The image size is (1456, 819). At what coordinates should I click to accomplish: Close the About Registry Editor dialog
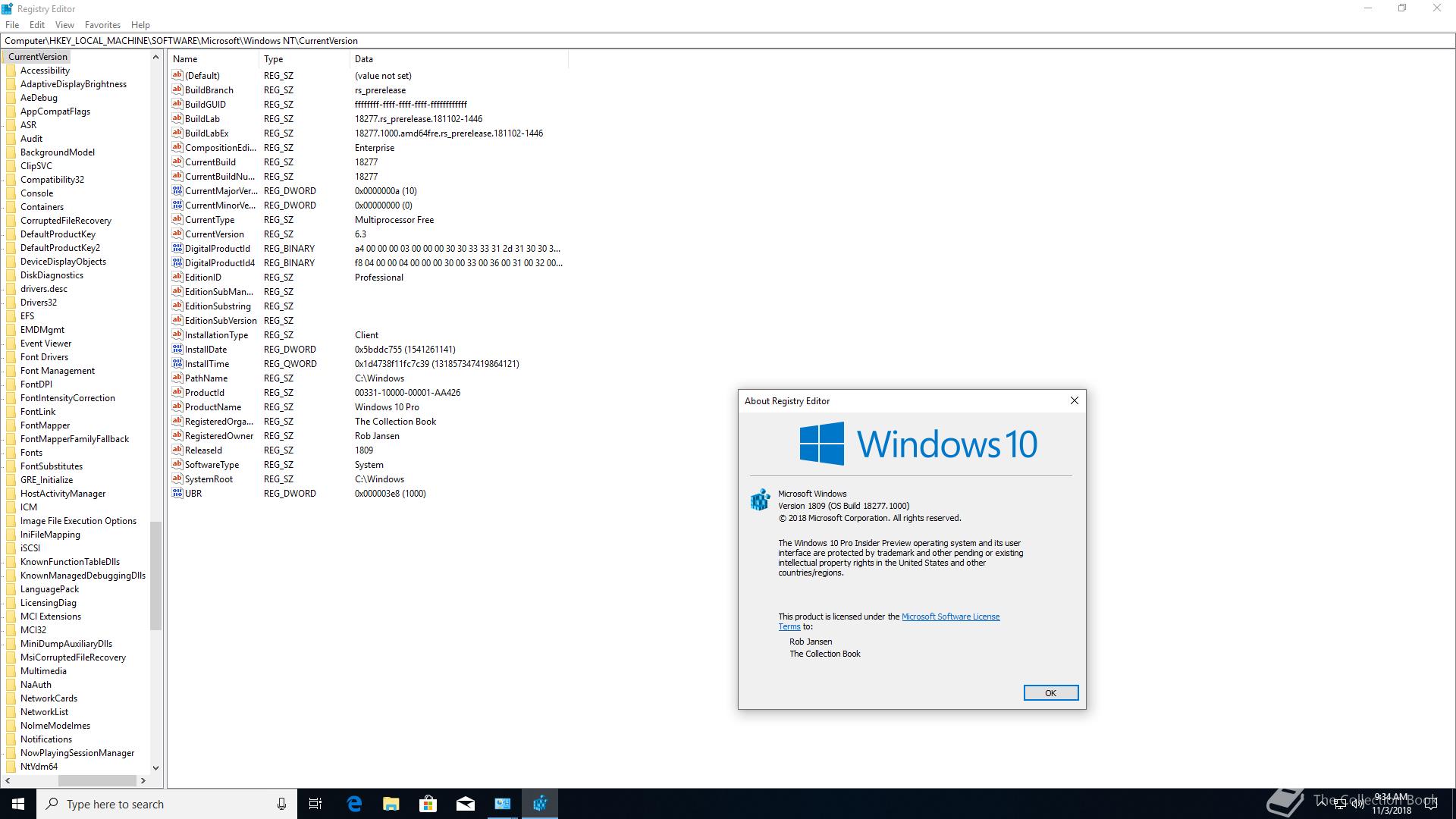pyautogui.click(x=1074, y=400)
